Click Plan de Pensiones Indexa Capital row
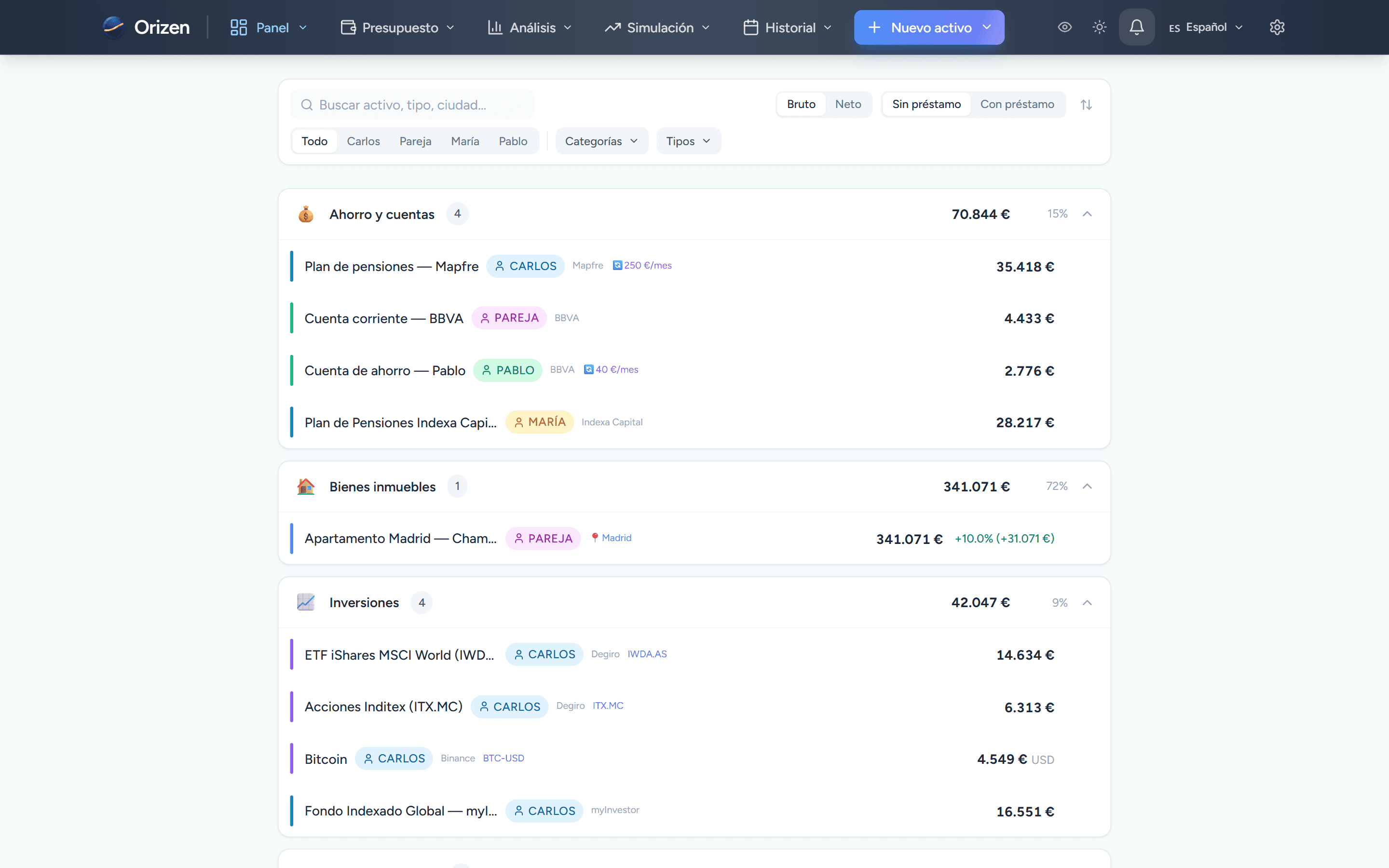1389x868 pixels. pyautogui.click(x=694, y=422)
